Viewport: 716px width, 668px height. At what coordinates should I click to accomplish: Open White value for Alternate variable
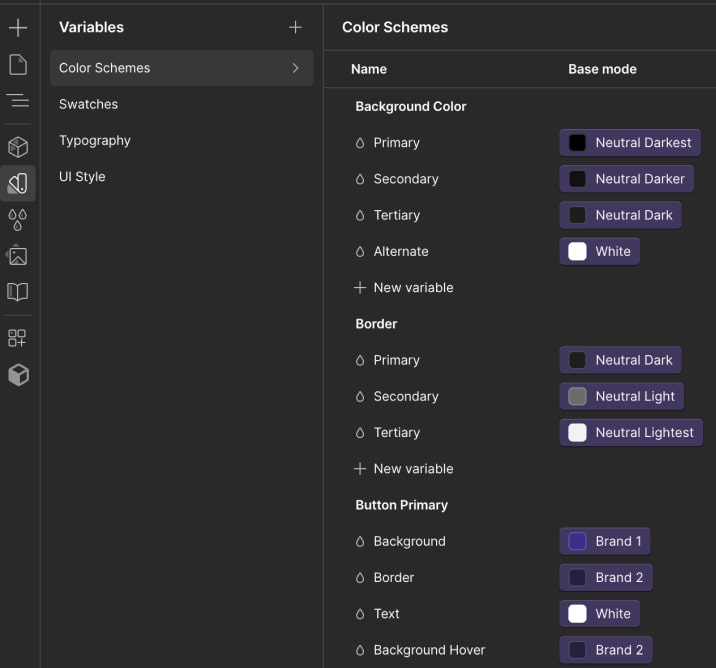click(600, 252)
